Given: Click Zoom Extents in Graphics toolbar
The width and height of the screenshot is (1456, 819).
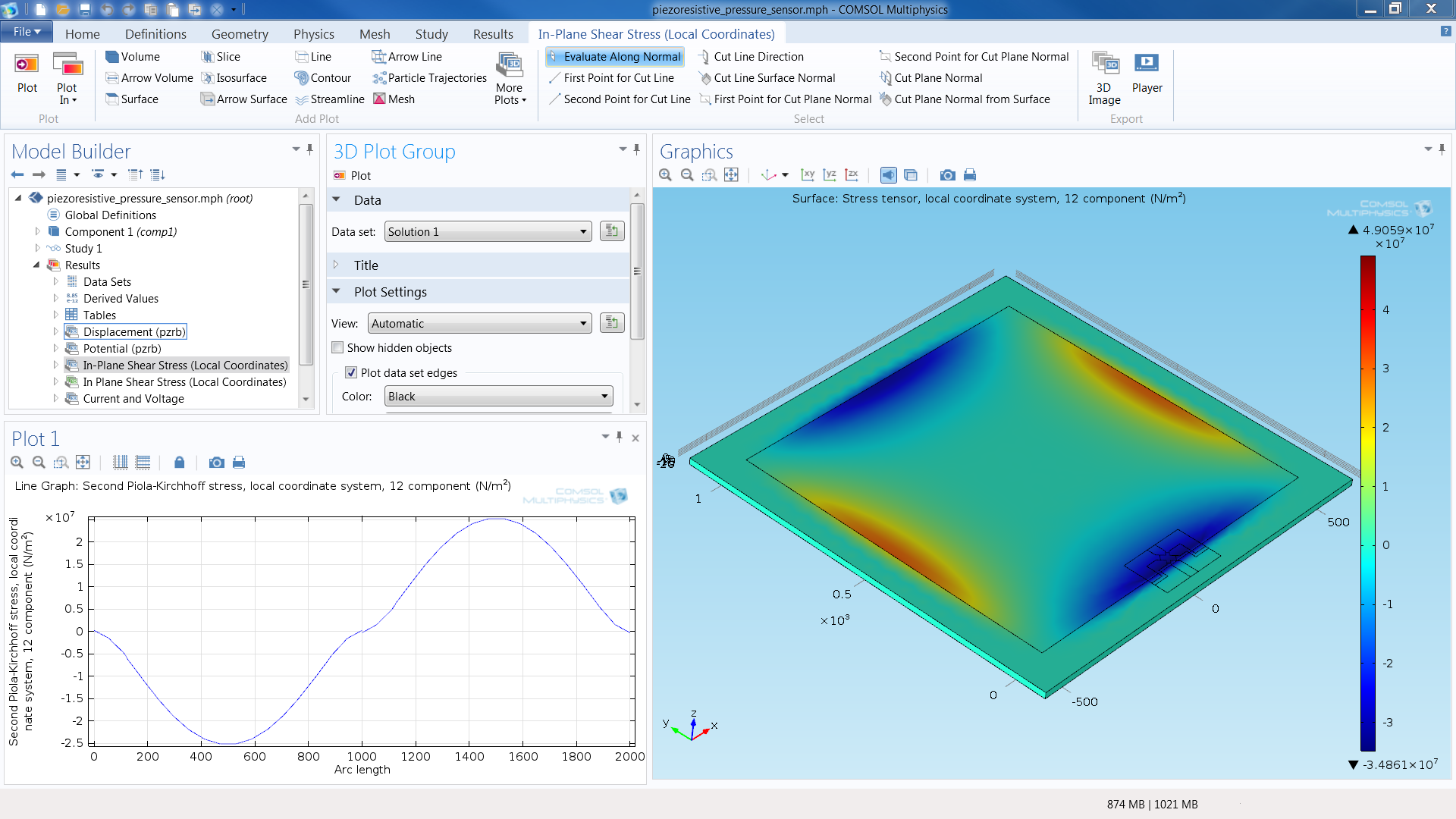Looking at the screenshot, I should (x=731, y=175).
